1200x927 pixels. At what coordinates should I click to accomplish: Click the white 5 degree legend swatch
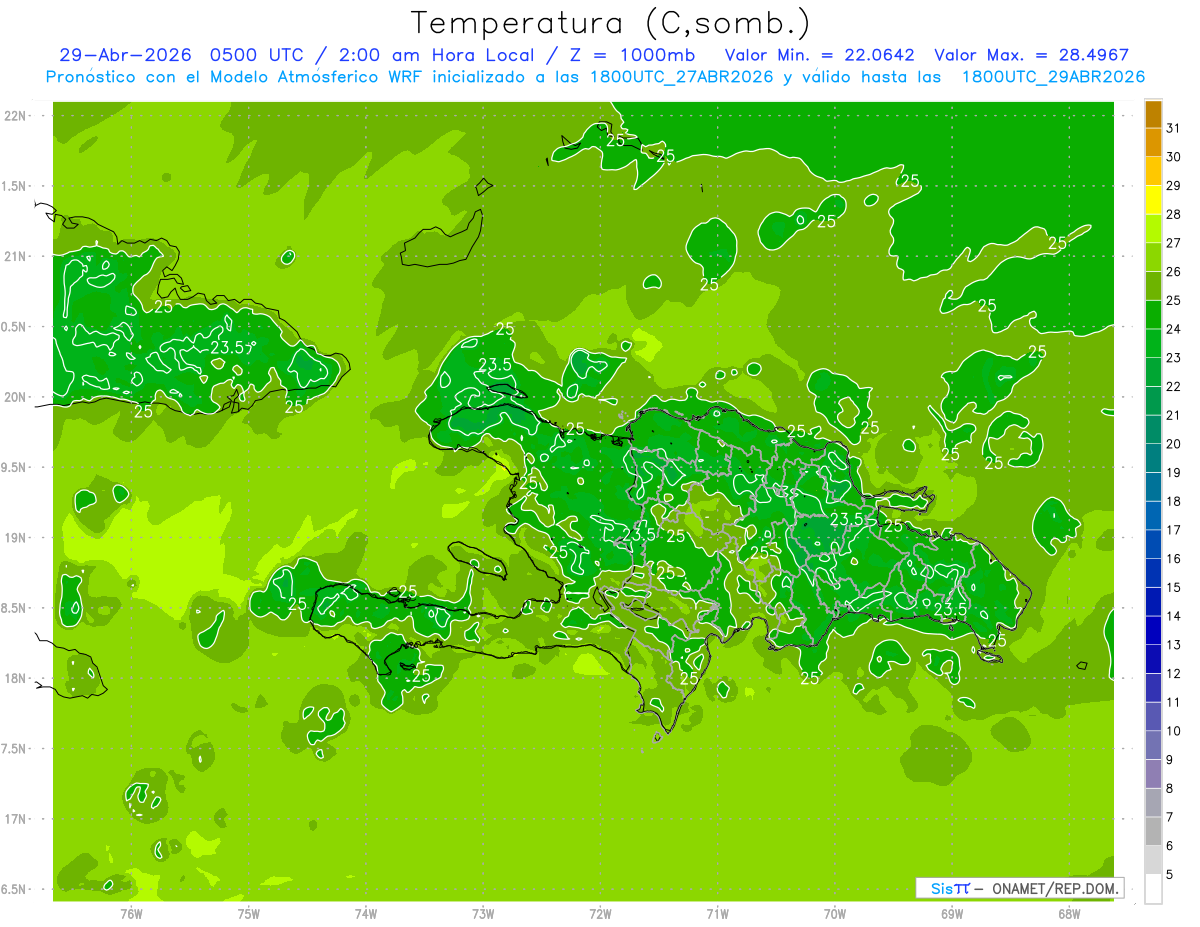[1153, 888]
